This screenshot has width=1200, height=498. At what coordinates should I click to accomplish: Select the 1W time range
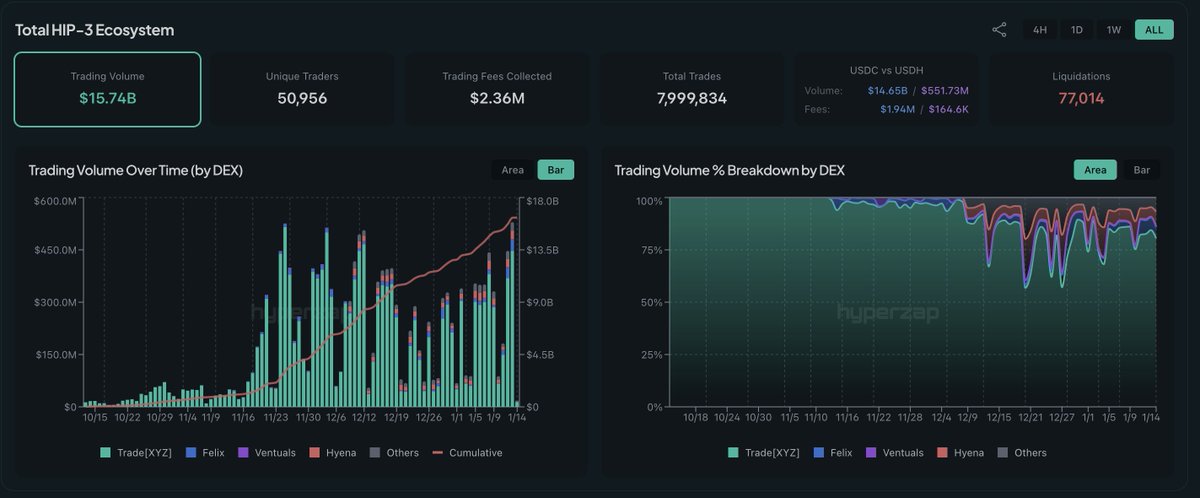(x=1114, y=30)
